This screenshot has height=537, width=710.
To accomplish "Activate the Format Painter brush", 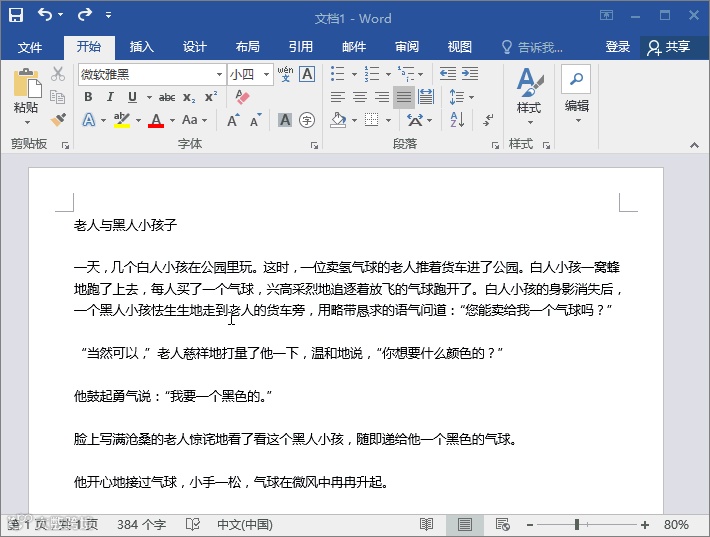I will (x=58, y=120).
